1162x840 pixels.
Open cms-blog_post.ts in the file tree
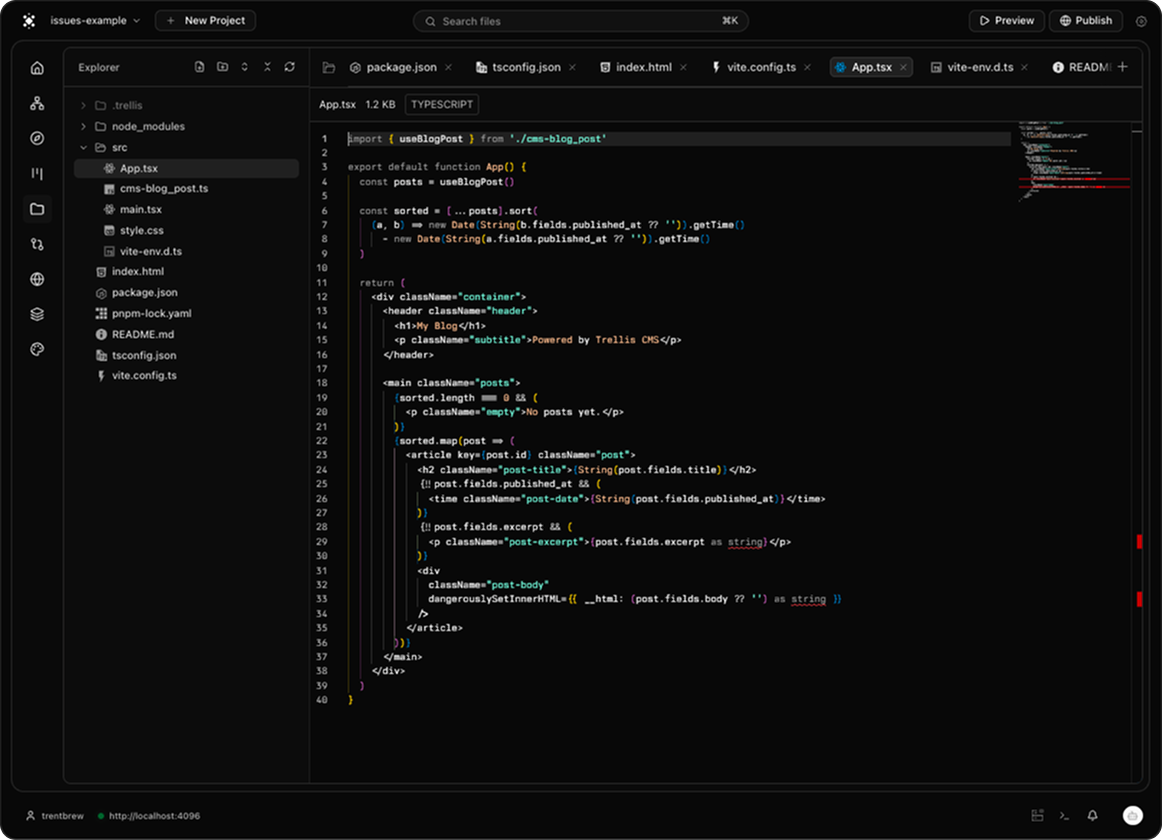pos(187,189)
